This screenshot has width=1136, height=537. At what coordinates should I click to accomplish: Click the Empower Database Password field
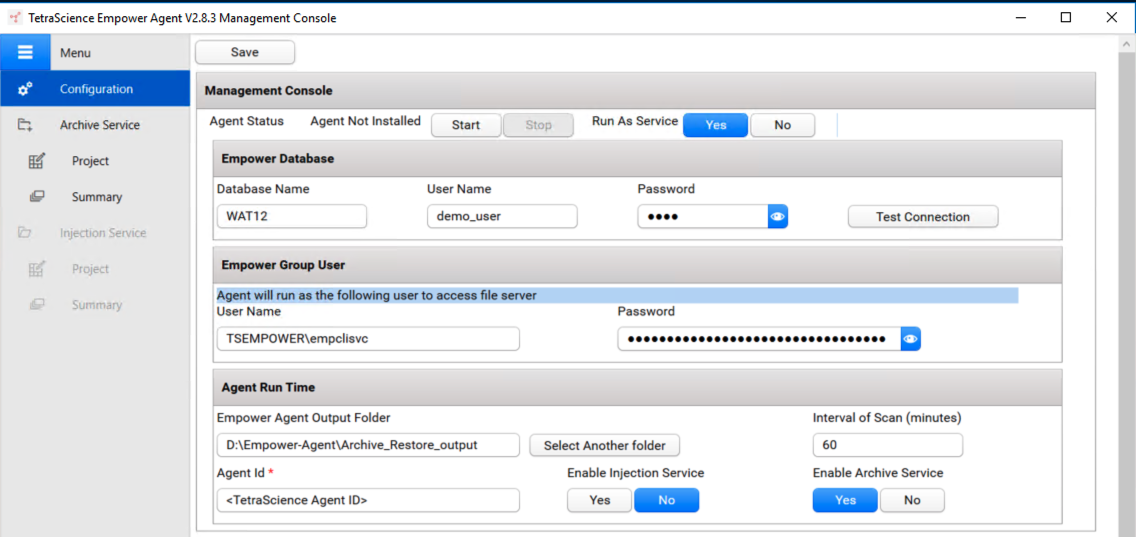(703, 217)
